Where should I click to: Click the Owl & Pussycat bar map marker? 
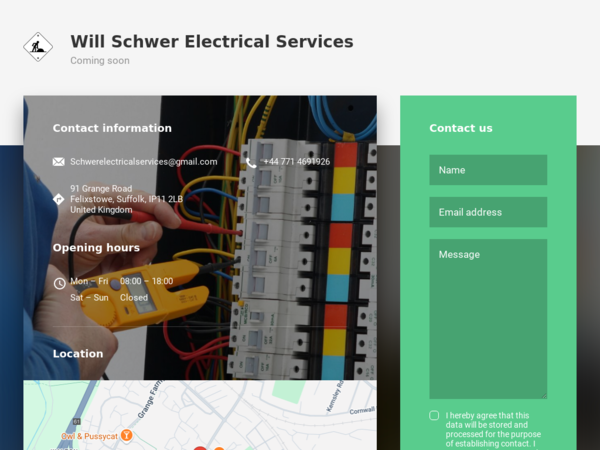coord(126,435)
